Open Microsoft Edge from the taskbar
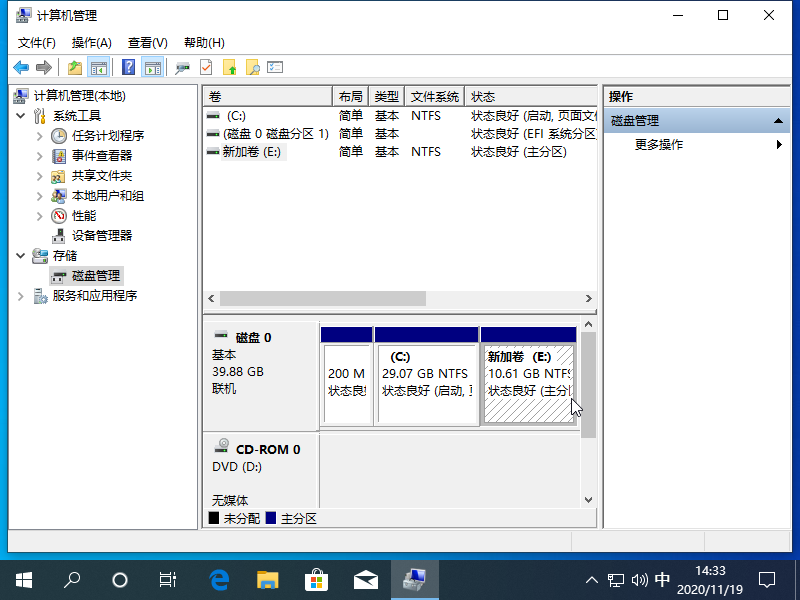The image size is (800, 600). point(219,580)
